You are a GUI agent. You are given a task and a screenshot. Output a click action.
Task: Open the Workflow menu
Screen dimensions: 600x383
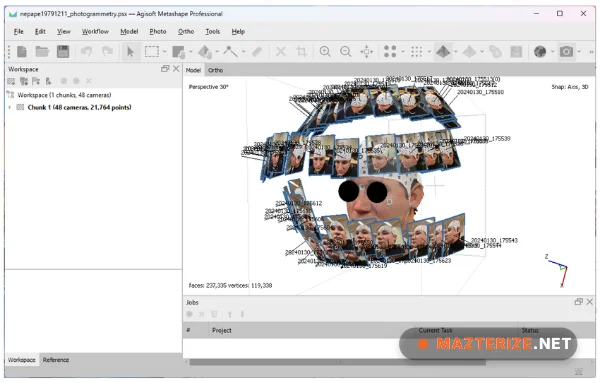(95, 31)
